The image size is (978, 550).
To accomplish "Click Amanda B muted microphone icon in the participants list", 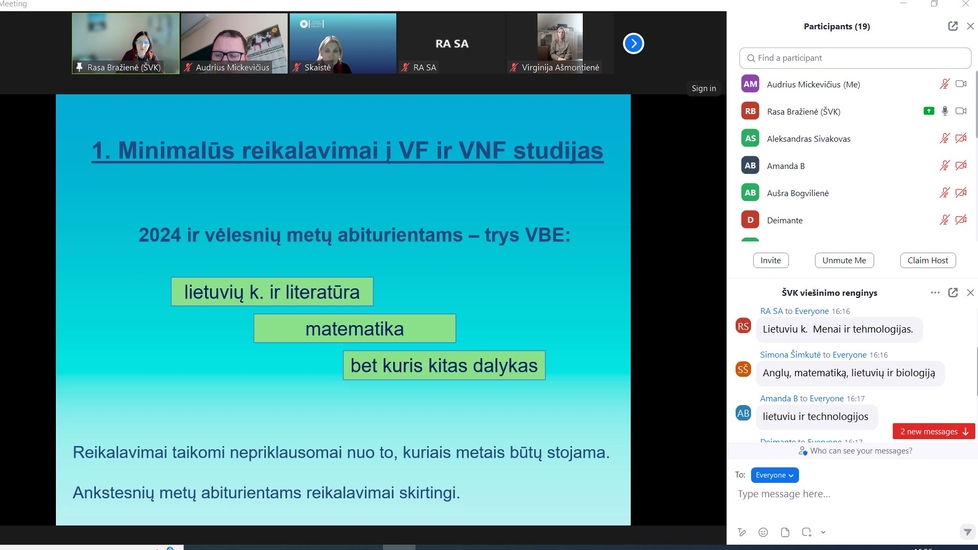I will [944, 165].
